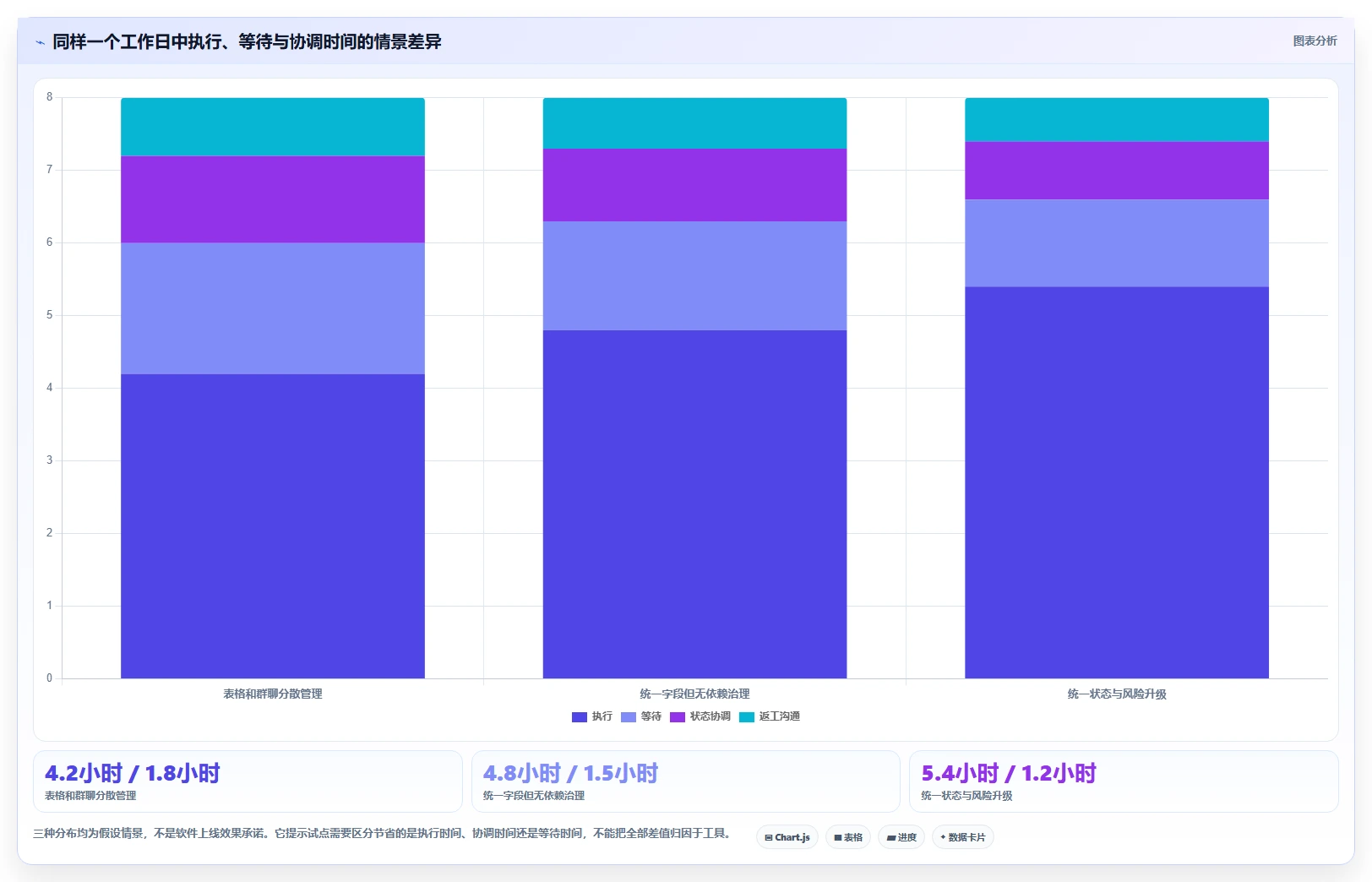Click the 数据卡片 tag pill
This screenshot has width=1372, height=882.
[963, 837]
